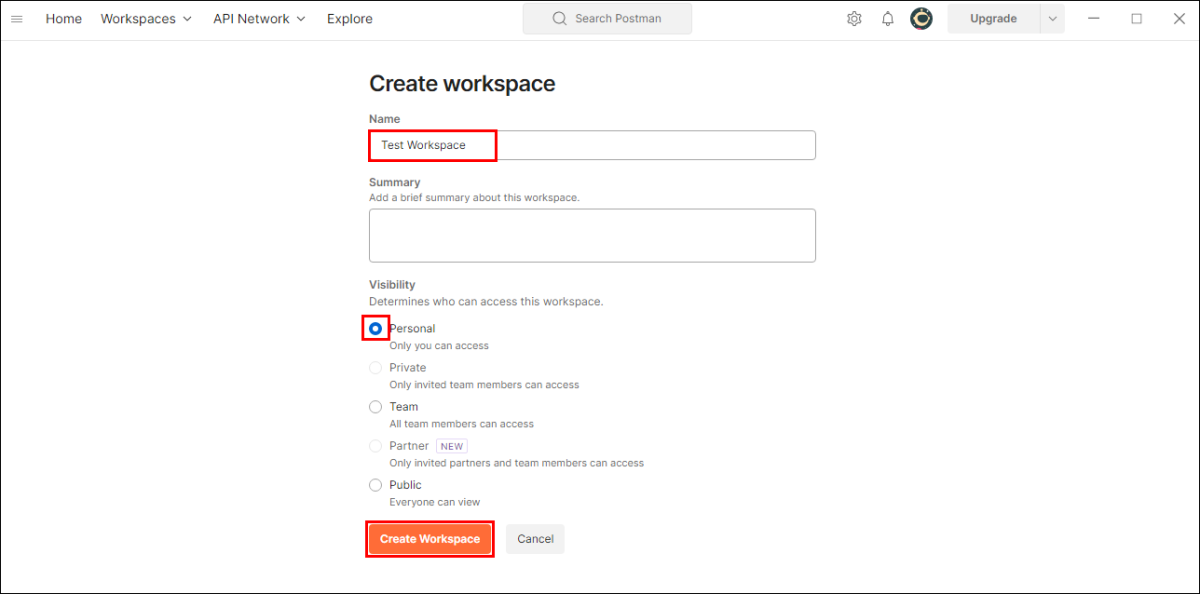Viewport: 1200px width, 594px height.
Task: Open the Workspaces dropdown menu
Action: coord(146,19)
